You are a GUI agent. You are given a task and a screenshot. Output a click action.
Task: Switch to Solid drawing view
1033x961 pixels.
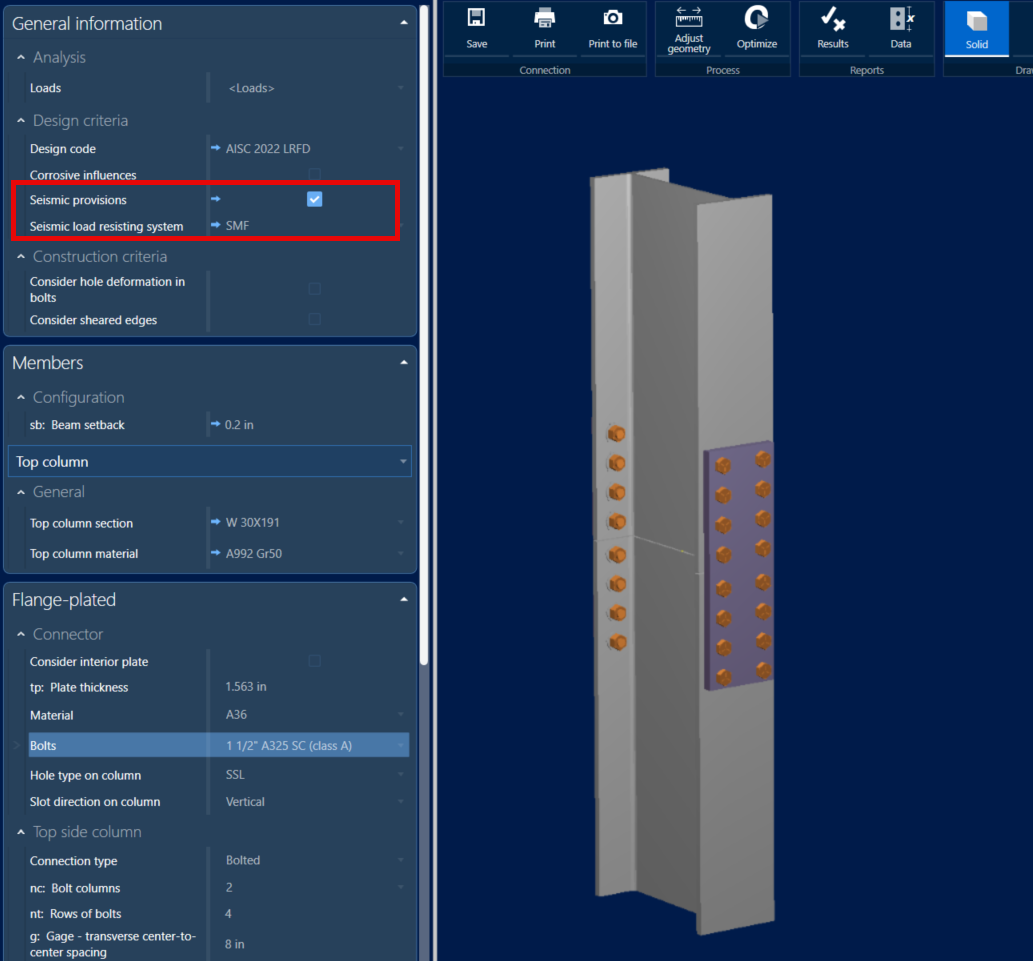[x=977, y=28]
